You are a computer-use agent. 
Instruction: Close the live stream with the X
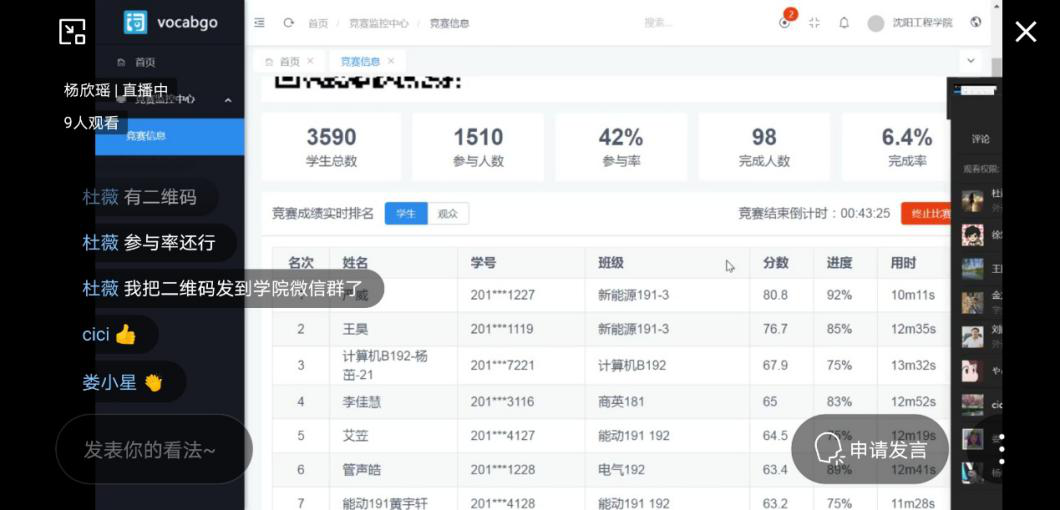point(1025,32)
